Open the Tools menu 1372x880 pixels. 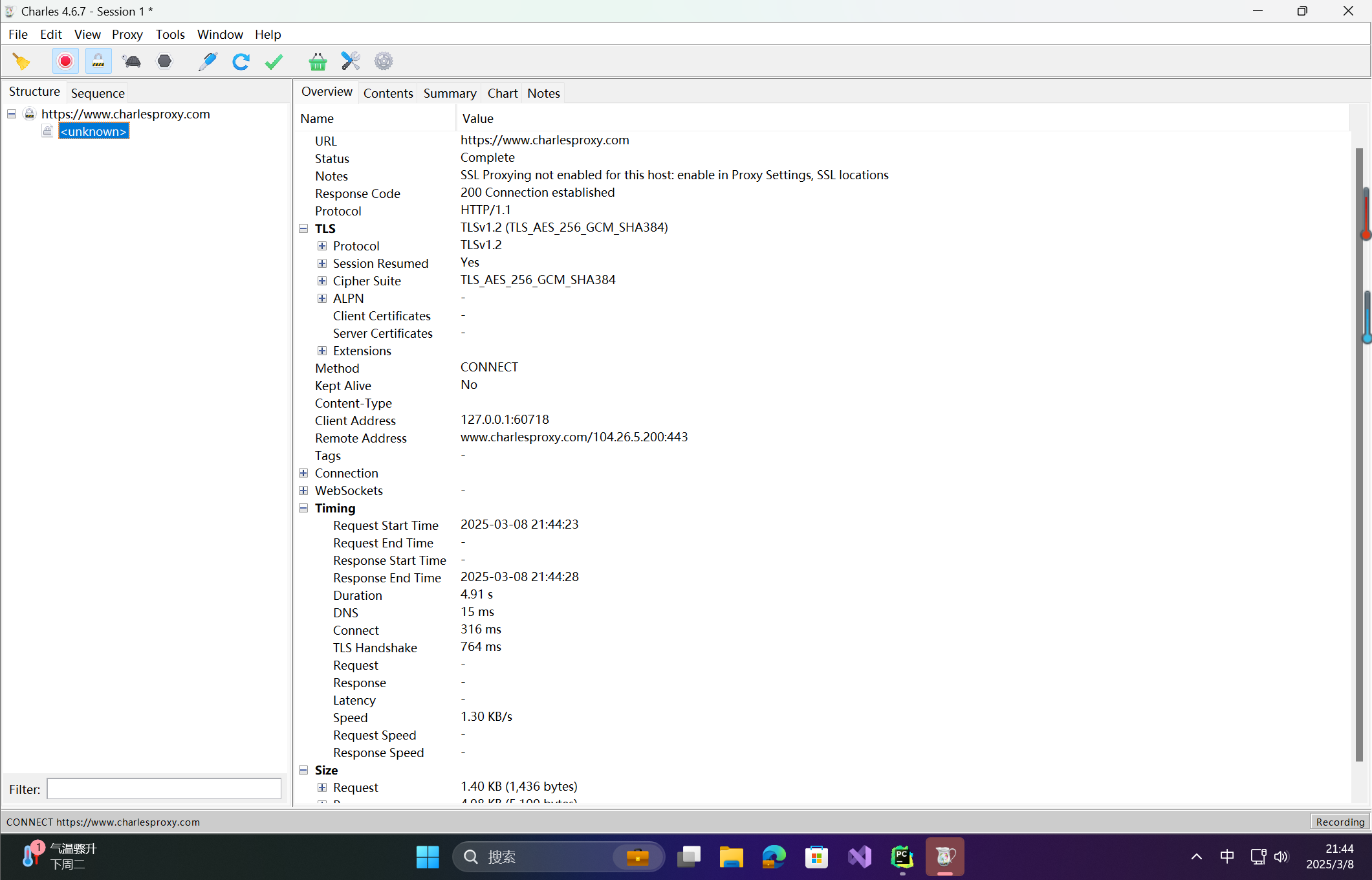[x=170, y=34]
